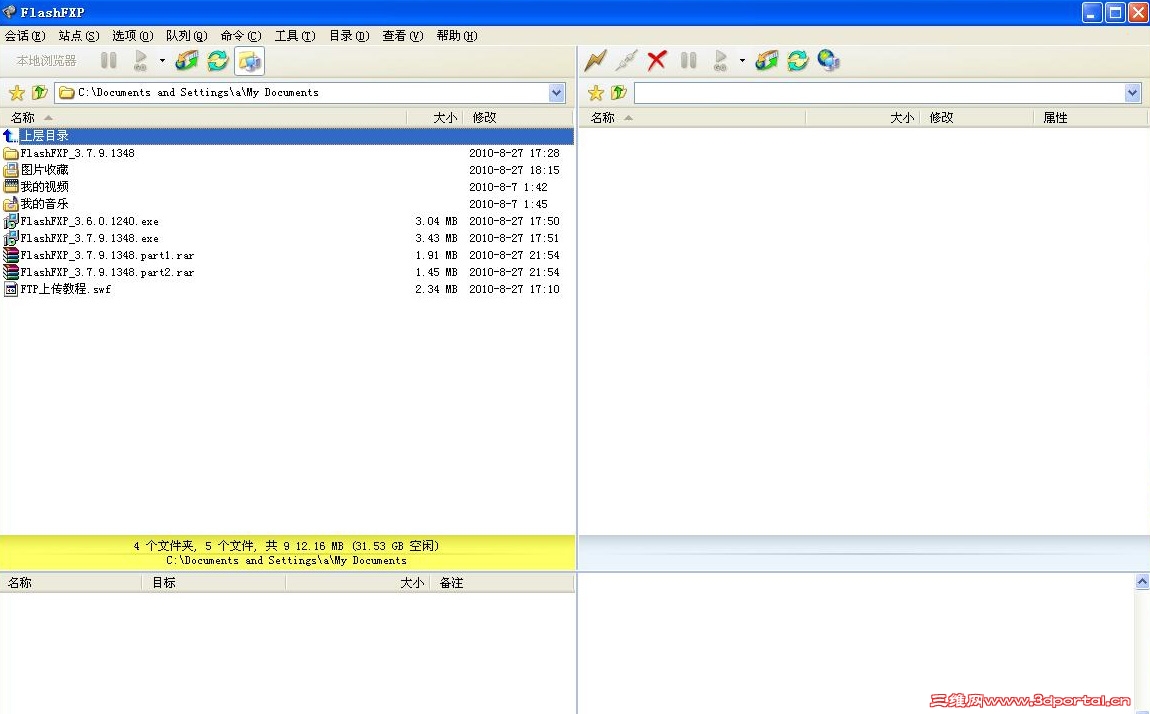Sort remote files by 大小 column
This screenshot has height=714, width=1150.
coord(862,117)
